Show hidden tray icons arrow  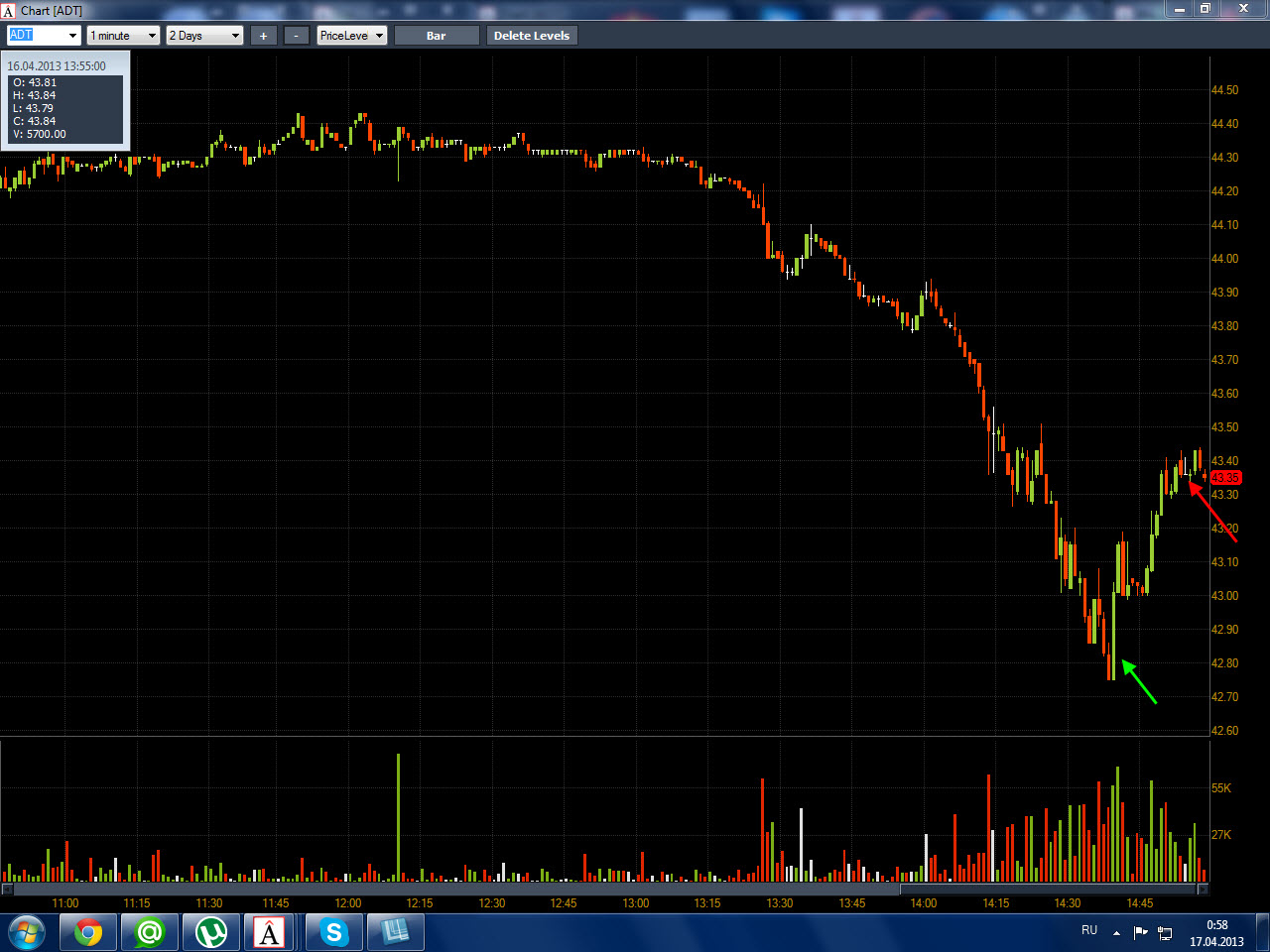pos(1116,932)
